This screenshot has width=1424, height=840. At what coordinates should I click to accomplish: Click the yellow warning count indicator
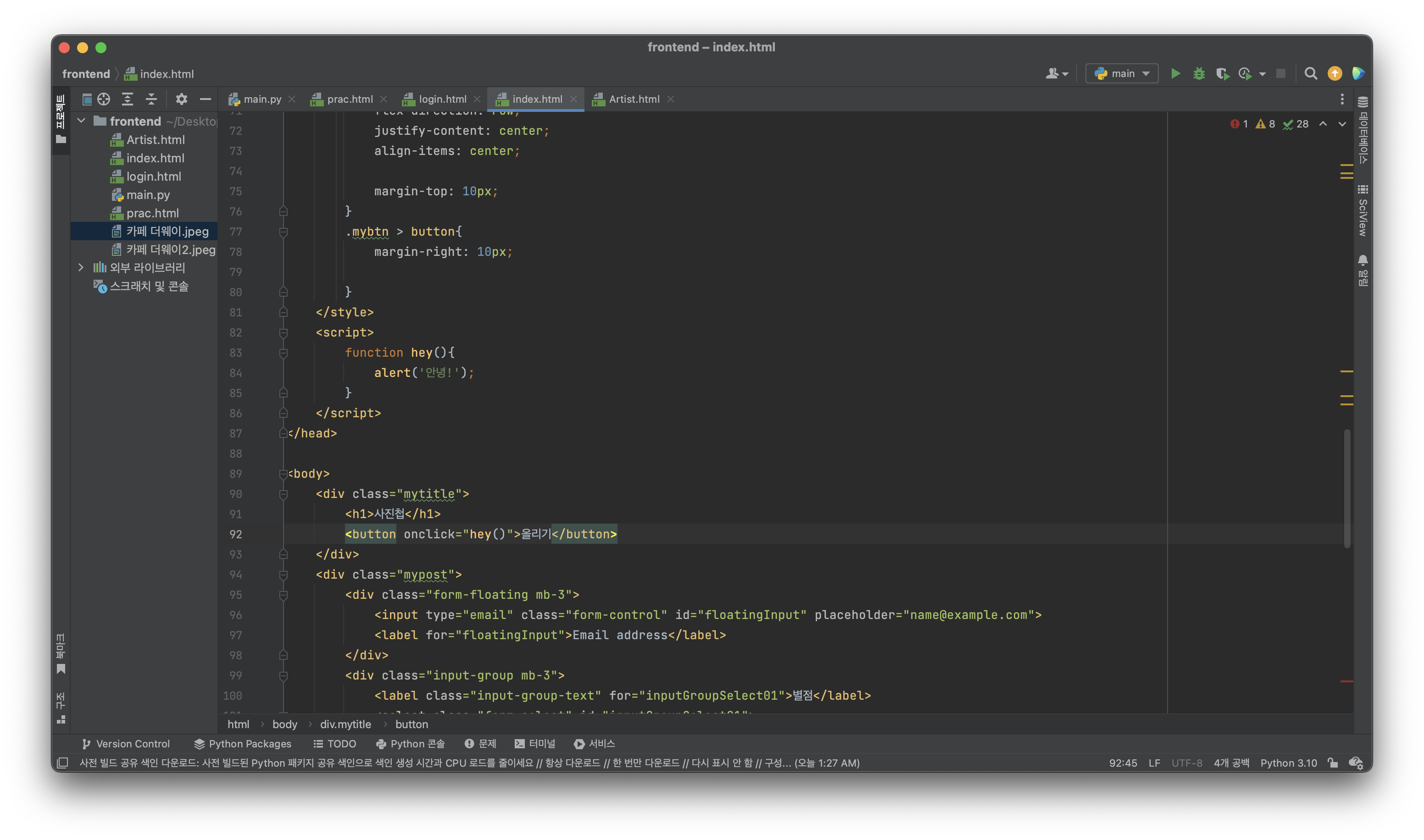point(1265,124)
